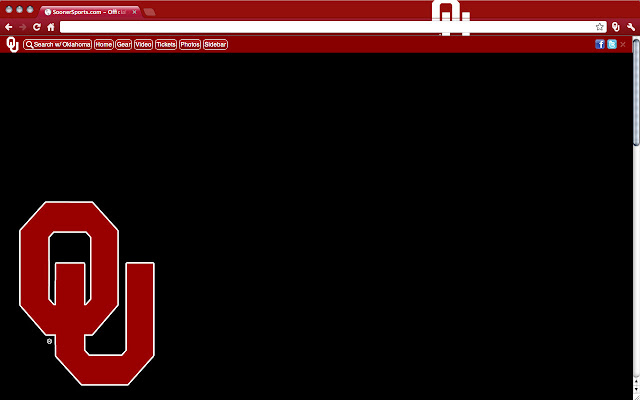640x400 pixels.
Task: Close the Oklahoma toolbar with the X
Action: pos(622,44)
